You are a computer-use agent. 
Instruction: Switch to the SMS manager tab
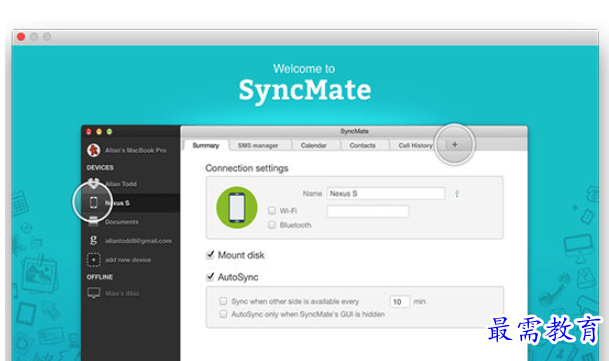tap(258, 146)
